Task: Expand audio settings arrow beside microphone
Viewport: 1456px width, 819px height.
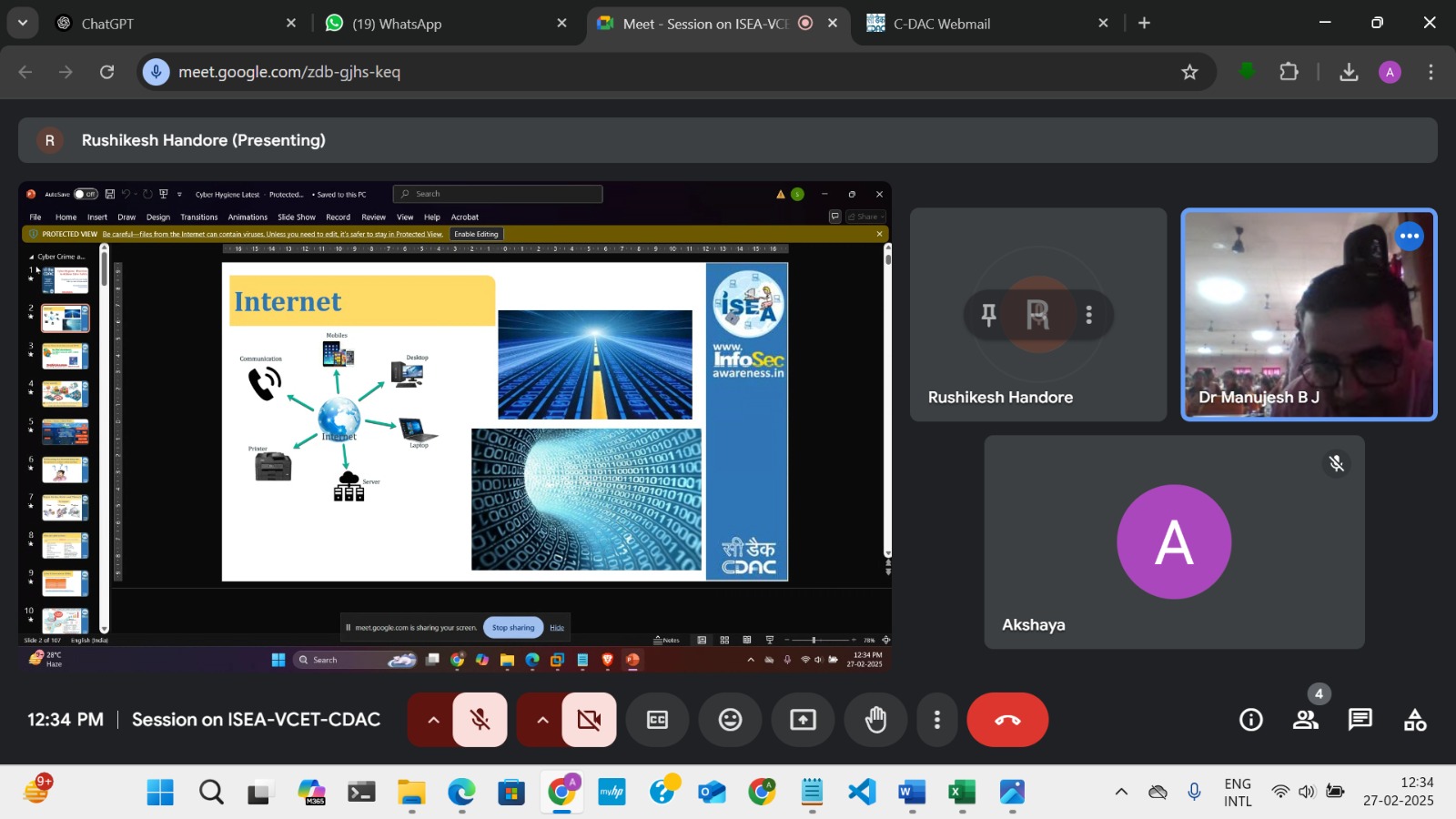Action: coord(433,720)
